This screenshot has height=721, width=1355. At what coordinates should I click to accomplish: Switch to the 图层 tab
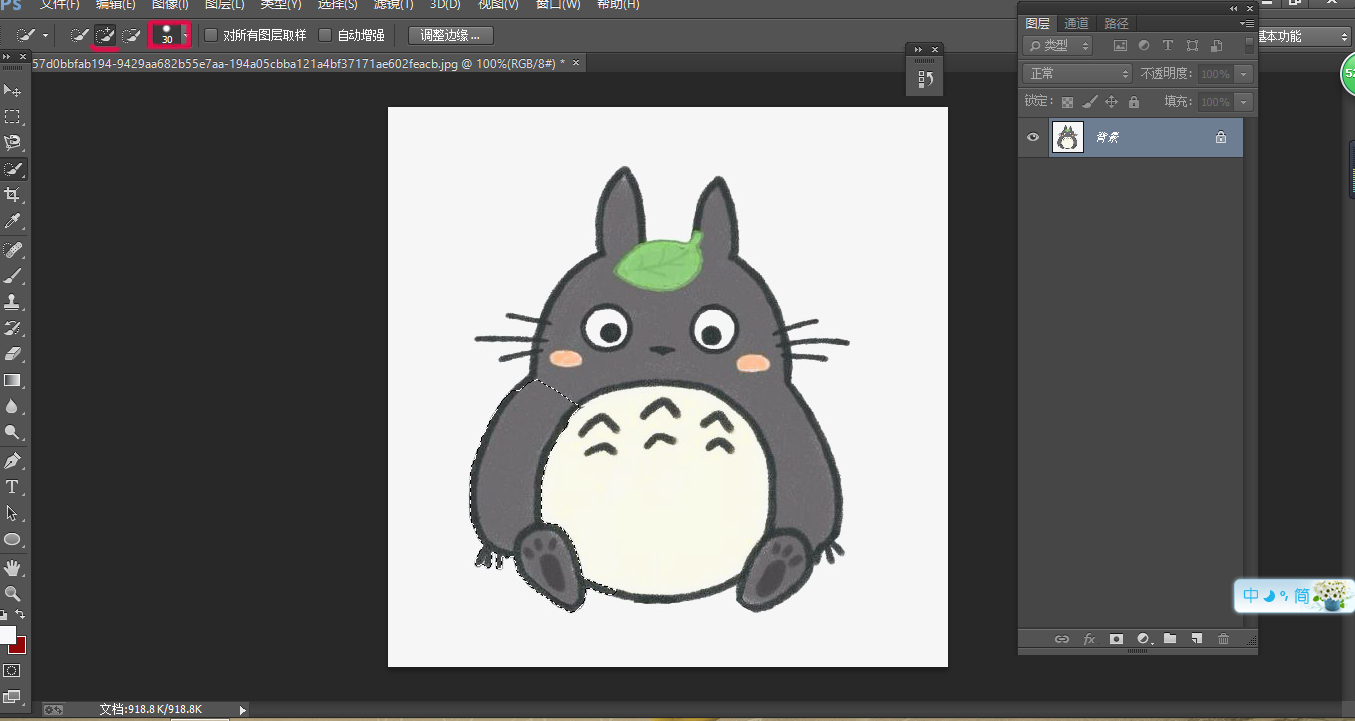1038,24
